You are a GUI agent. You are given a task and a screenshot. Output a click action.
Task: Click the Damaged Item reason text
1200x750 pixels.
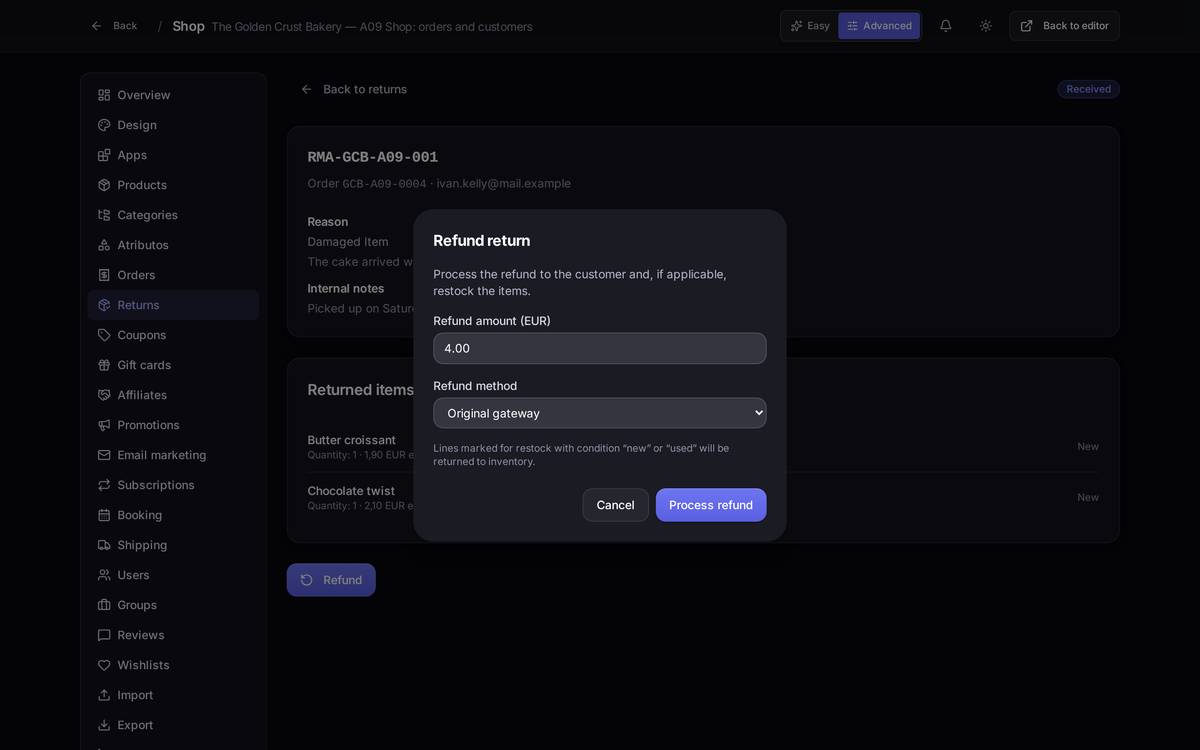348,242
